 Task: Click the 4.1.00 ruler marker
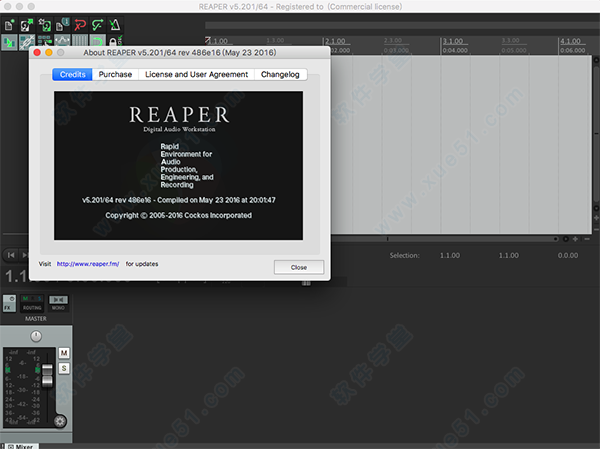(570, 41)
